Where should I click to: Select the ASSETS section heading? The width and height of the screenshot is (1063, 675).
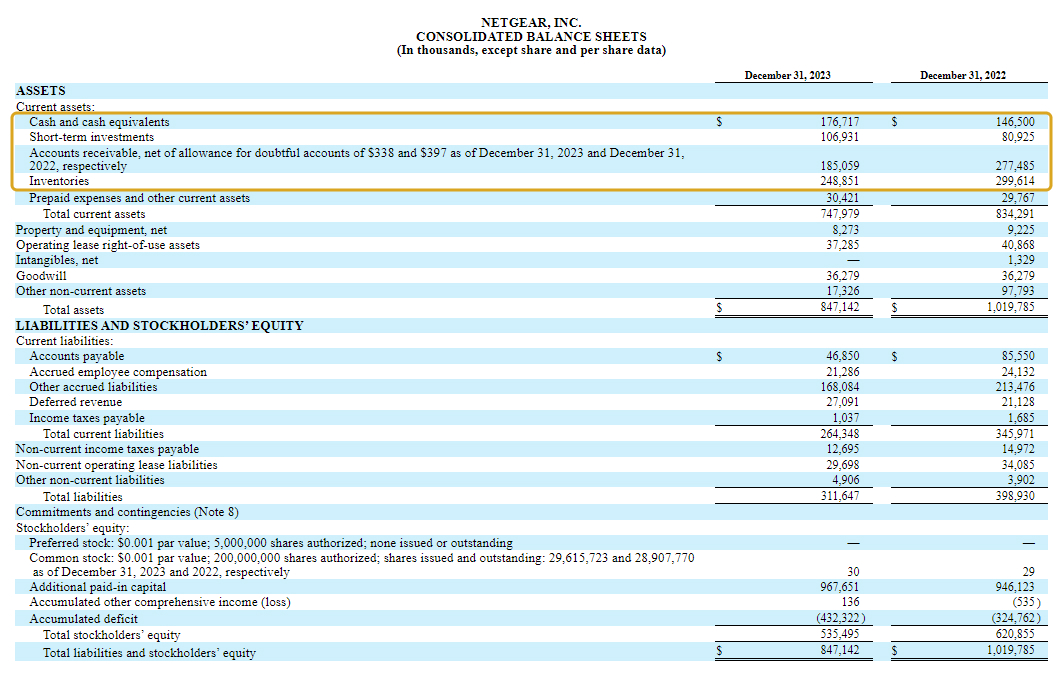[41, 89]
